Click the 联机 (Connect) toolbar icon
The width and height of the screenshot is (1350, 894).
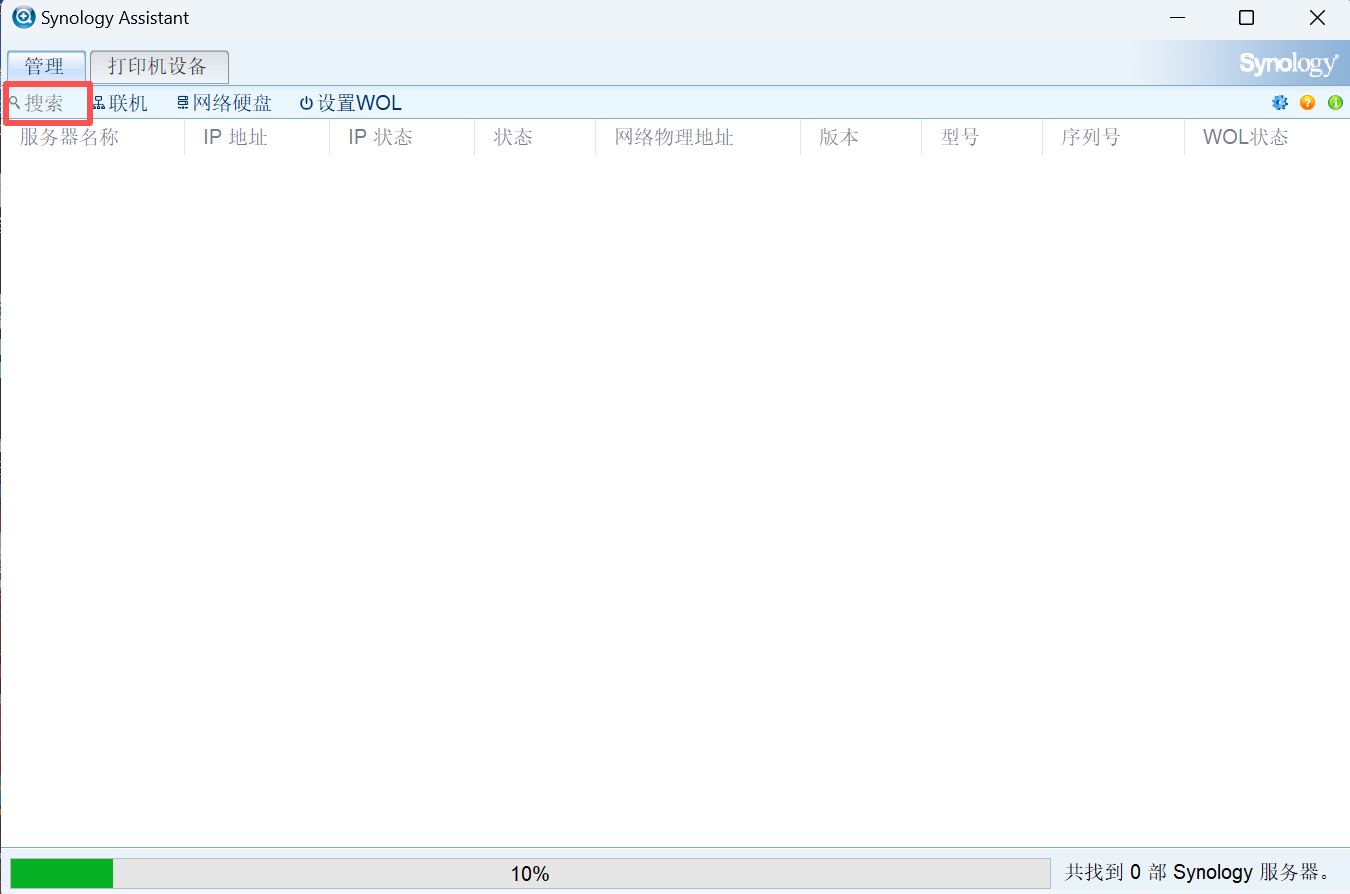120,102
